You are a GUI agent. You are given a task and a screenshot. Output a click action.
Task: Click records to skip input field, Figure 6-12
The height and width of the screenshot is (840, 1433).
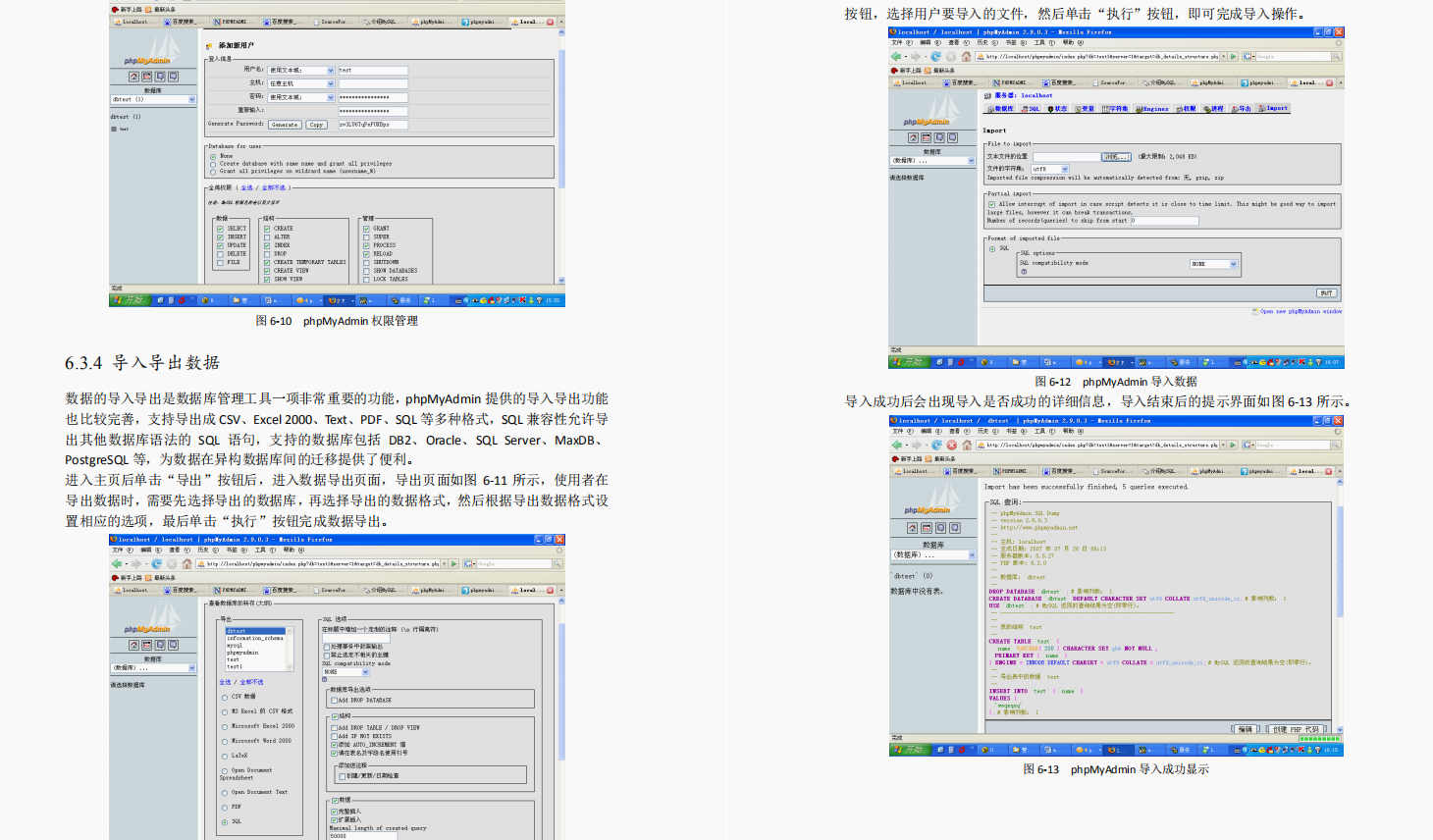tap(1165, 221)
